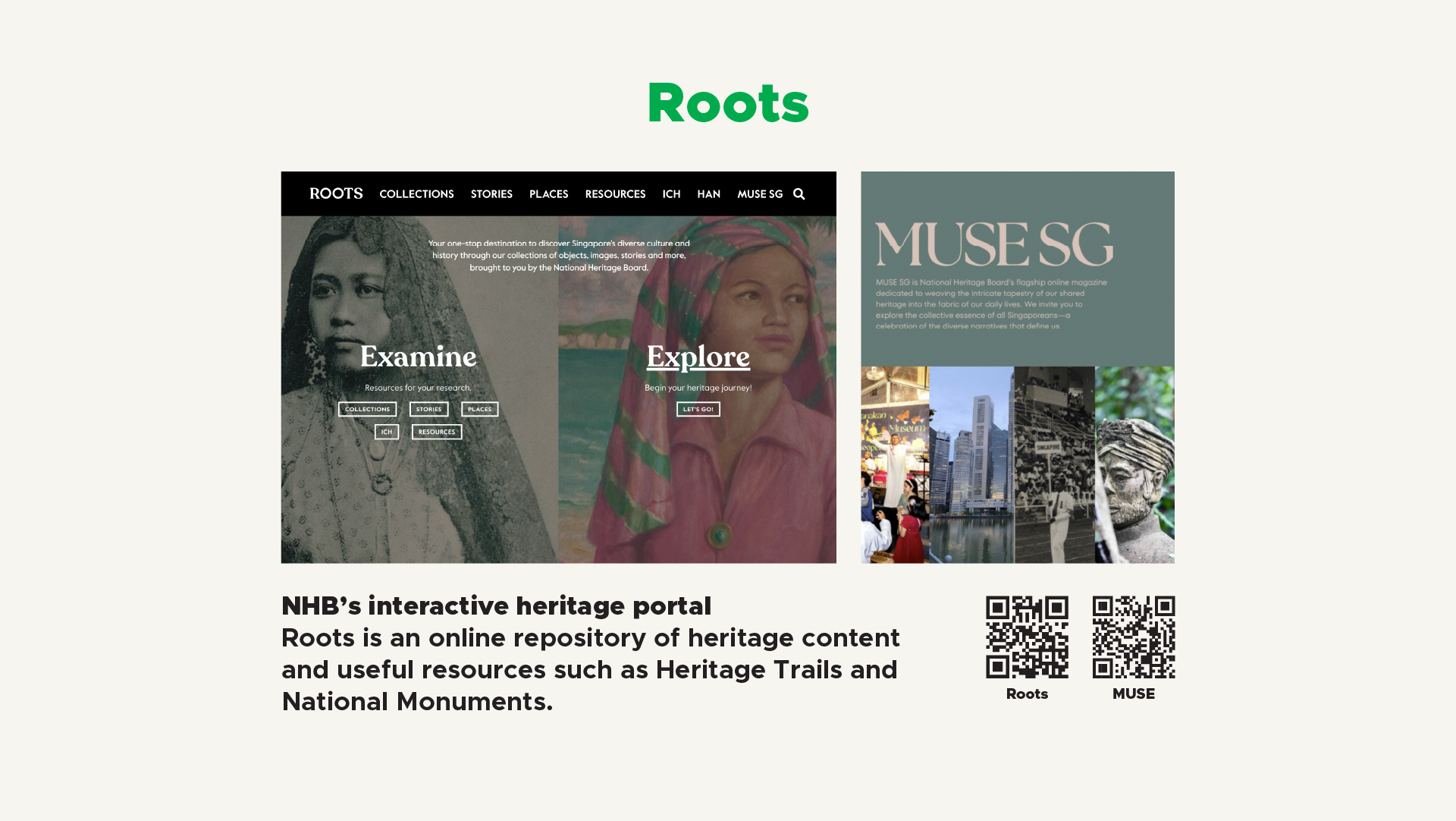The height and width of the screenshot is (821, 1456).
Task: Open the PLACES menu item in navbar
Action: point(548,194)
